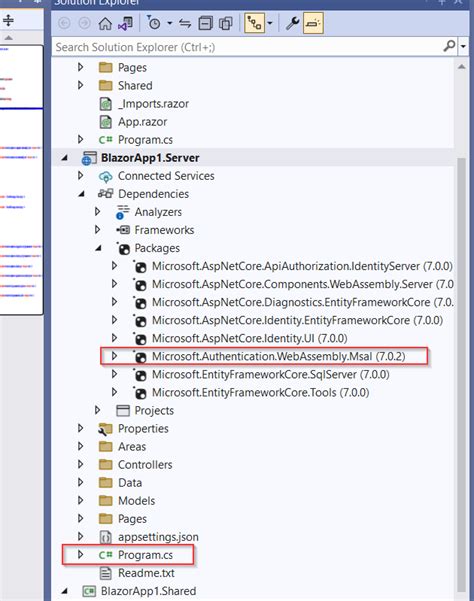Click the Collapse All toolbar icon
This screenshot has height=601, width=474.
pyautogui.click(x=205, y=24)
